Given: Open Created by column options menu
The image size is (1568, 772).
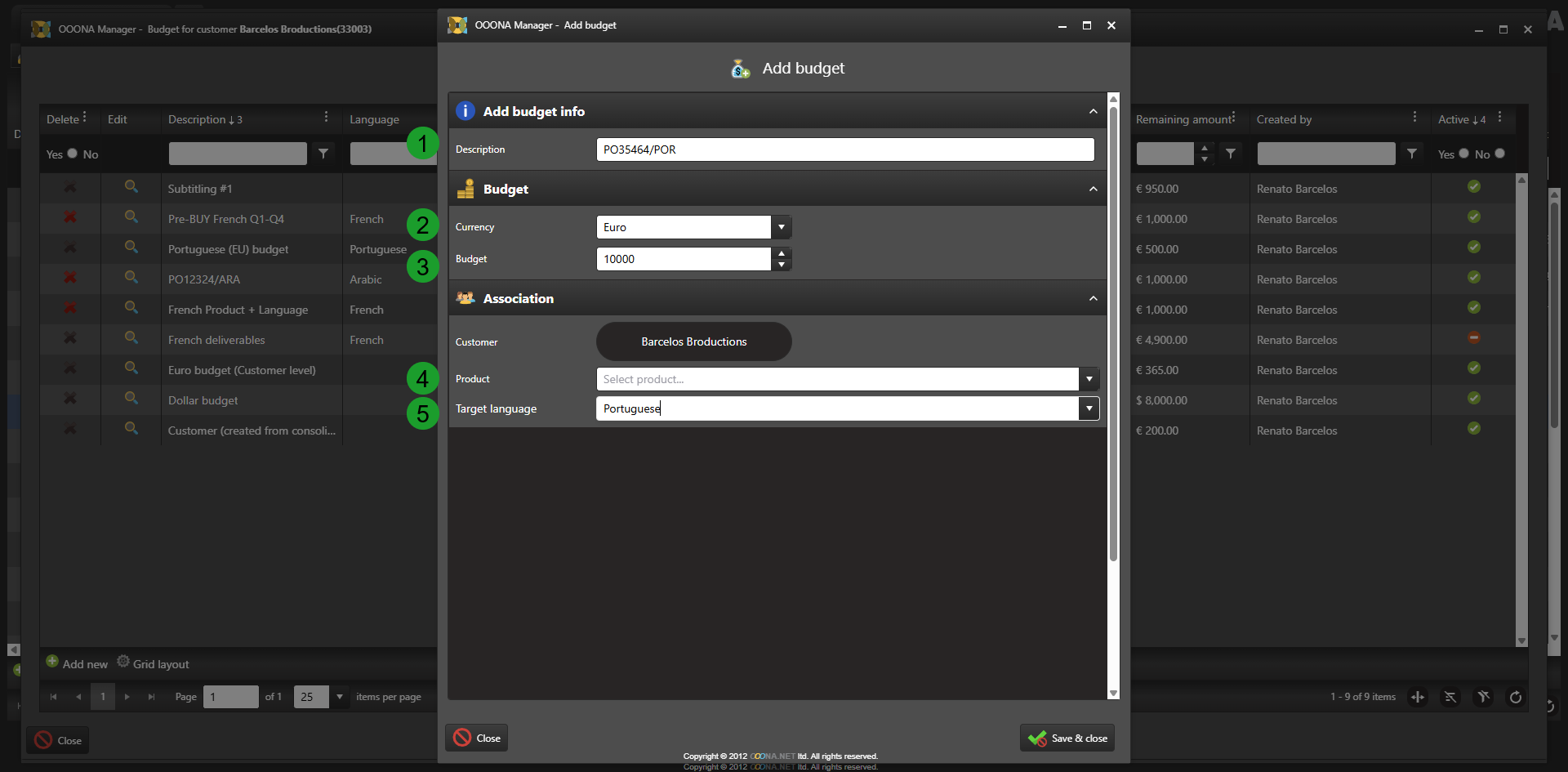Looking at the screenshot, I should point(1414,118).
